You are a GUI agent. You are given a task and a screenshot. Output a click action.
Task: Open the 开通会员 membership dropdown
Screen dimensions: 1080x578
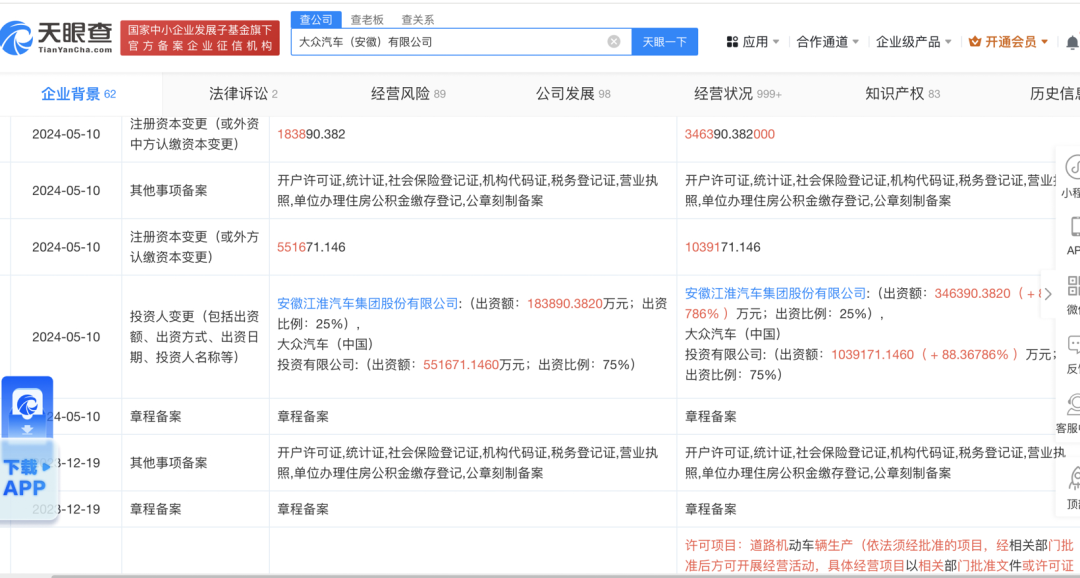pos(1009,42)
